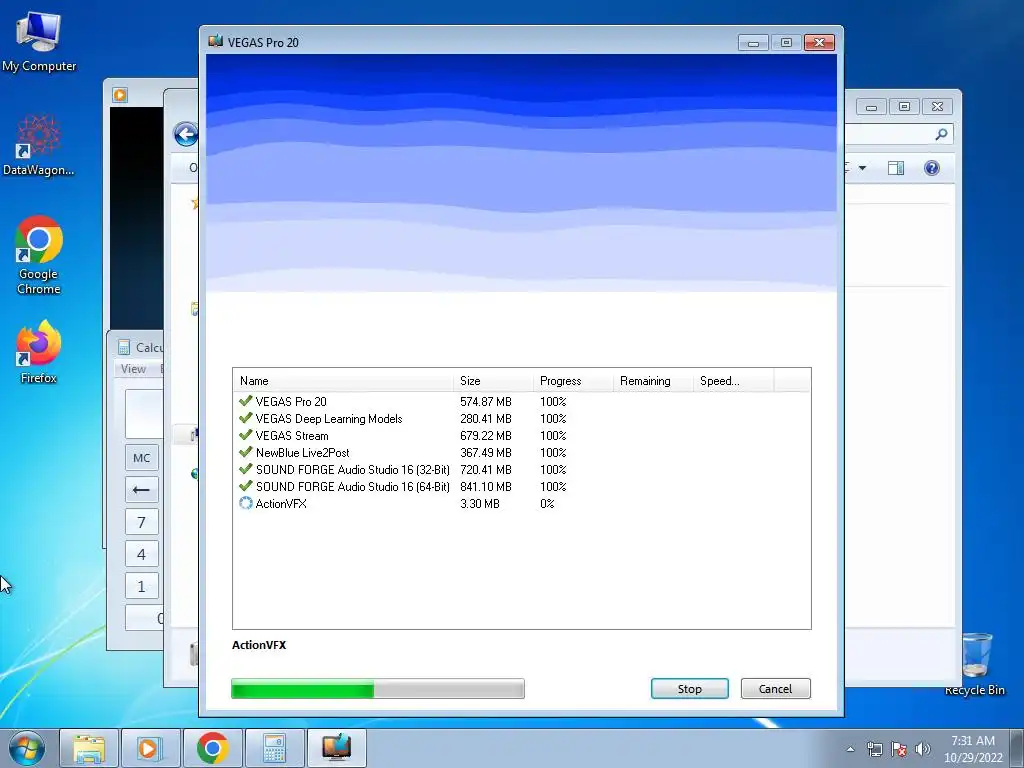Click 574.87 MB size value
Image resolution: width=1024 pixels, height=768 pixels.
click(486, 402)
